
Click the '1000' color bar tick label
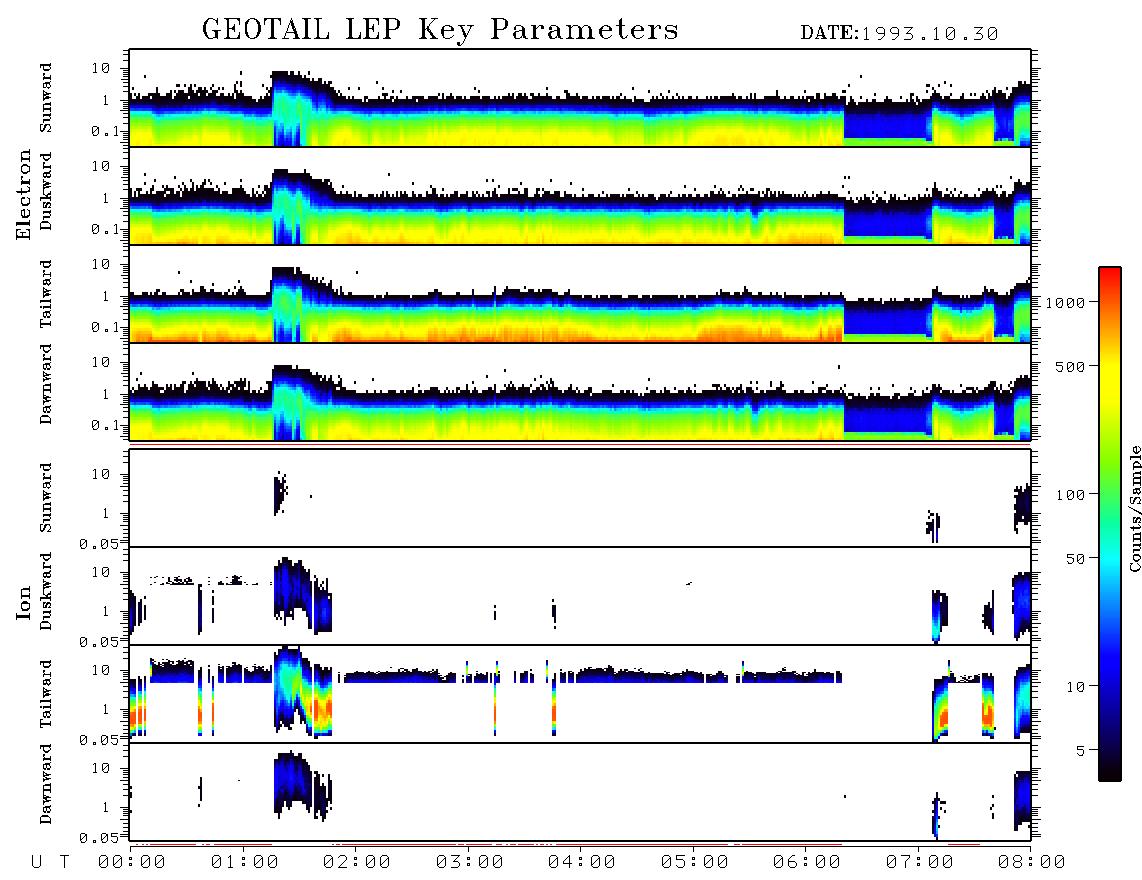pyautogui.click(x=1065, y=303)
